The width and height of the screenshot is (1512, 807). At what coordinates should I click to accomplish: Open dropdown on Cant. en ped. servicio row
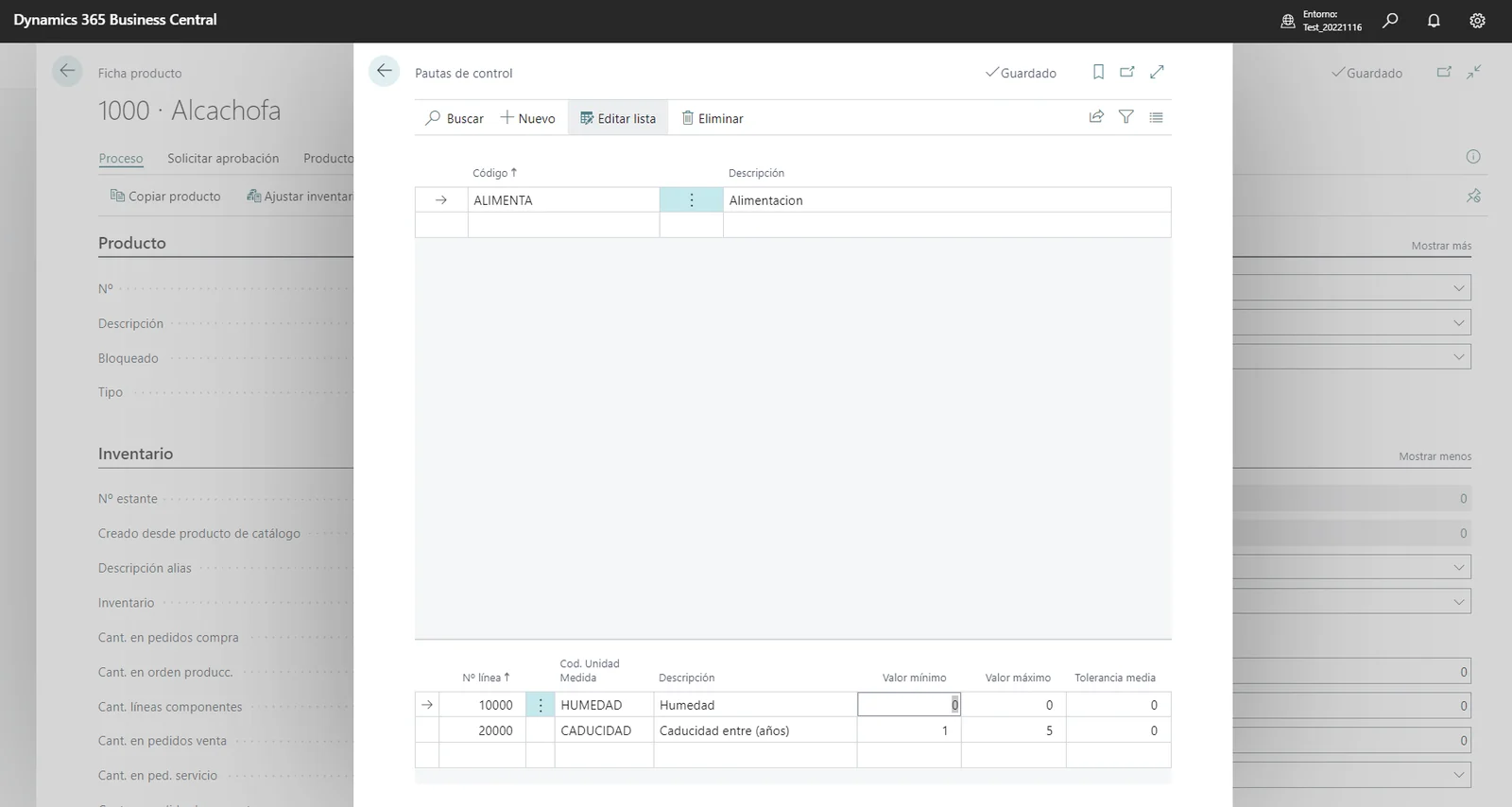pyautogui.click(x=1459, y=775)
